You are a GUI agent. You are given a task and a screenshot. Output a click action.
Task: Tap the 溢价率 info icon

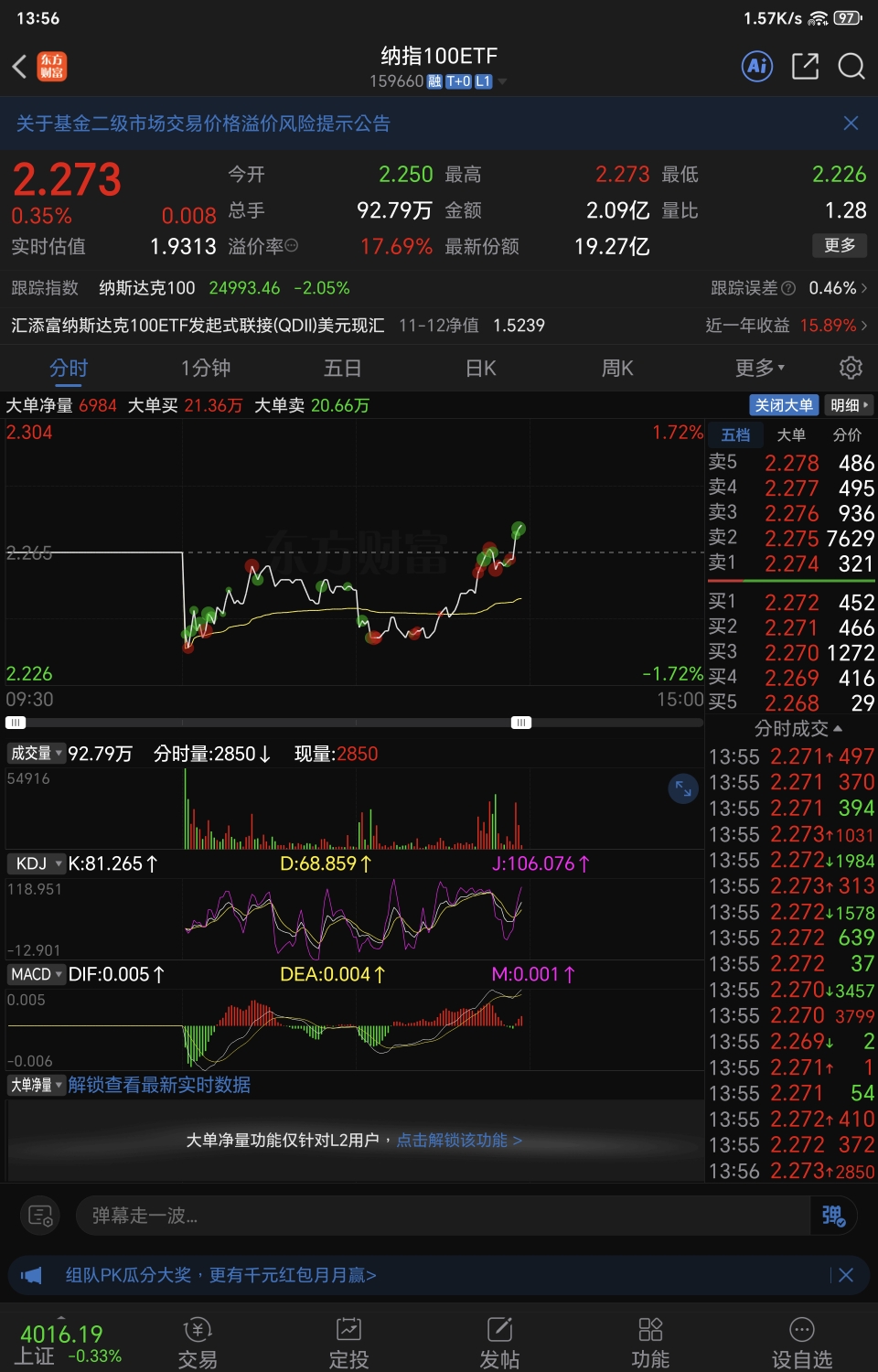point(292,246)
